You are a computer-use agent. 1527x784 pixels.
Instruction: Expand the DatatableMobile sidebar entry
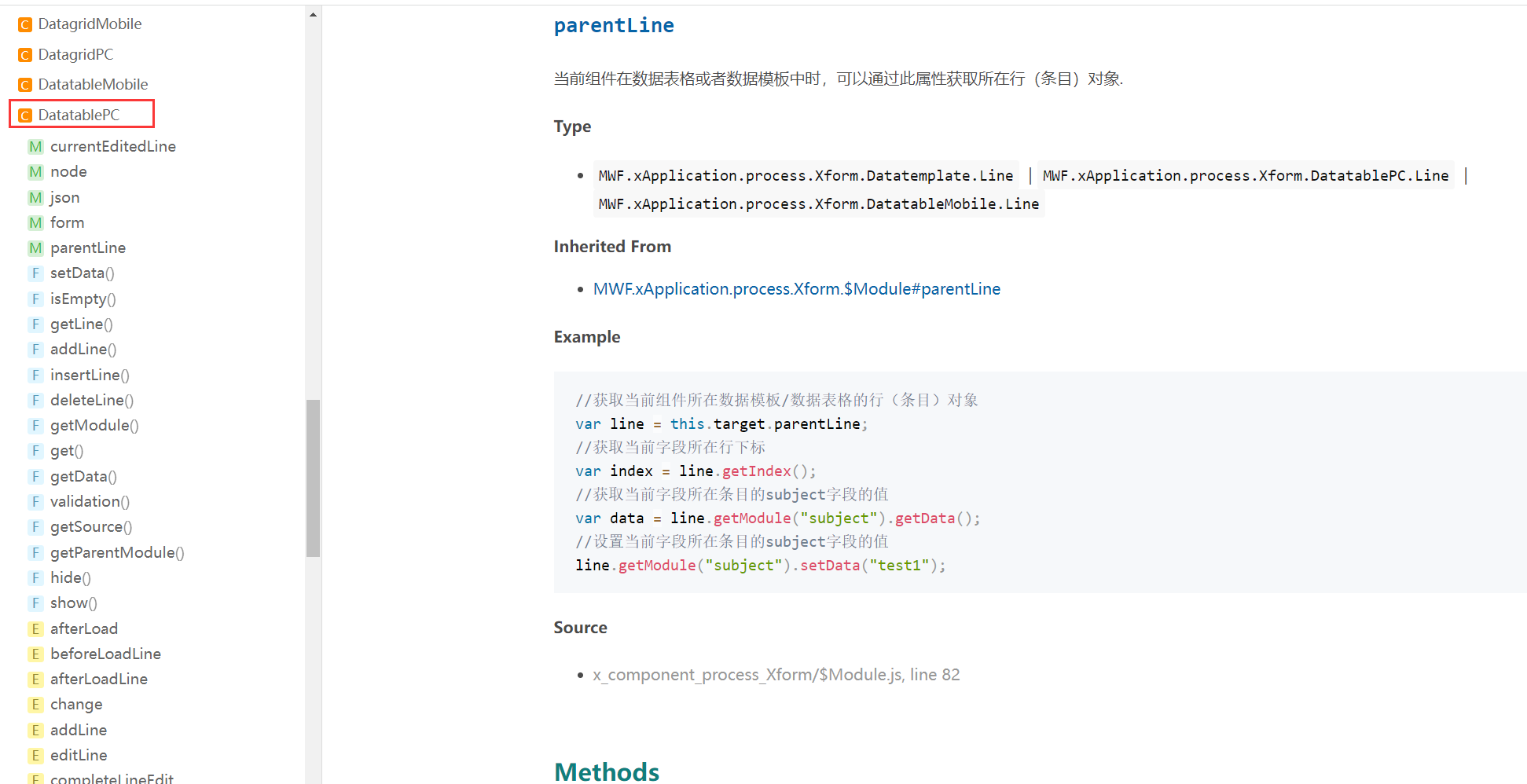tap(93, 85)
